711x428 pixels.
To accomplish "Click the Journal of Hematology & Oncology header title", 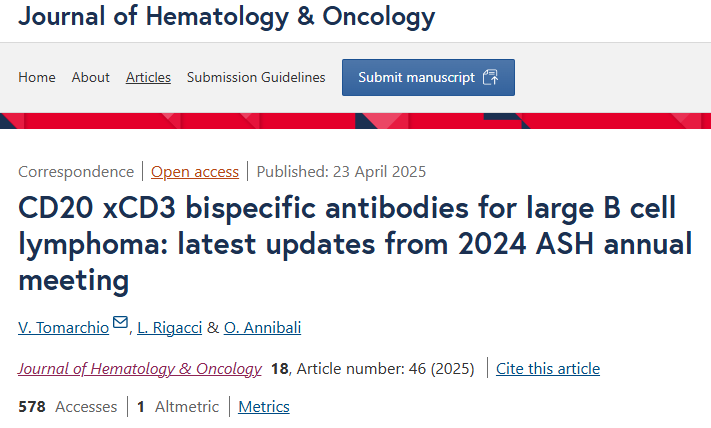I will [227, 16].
